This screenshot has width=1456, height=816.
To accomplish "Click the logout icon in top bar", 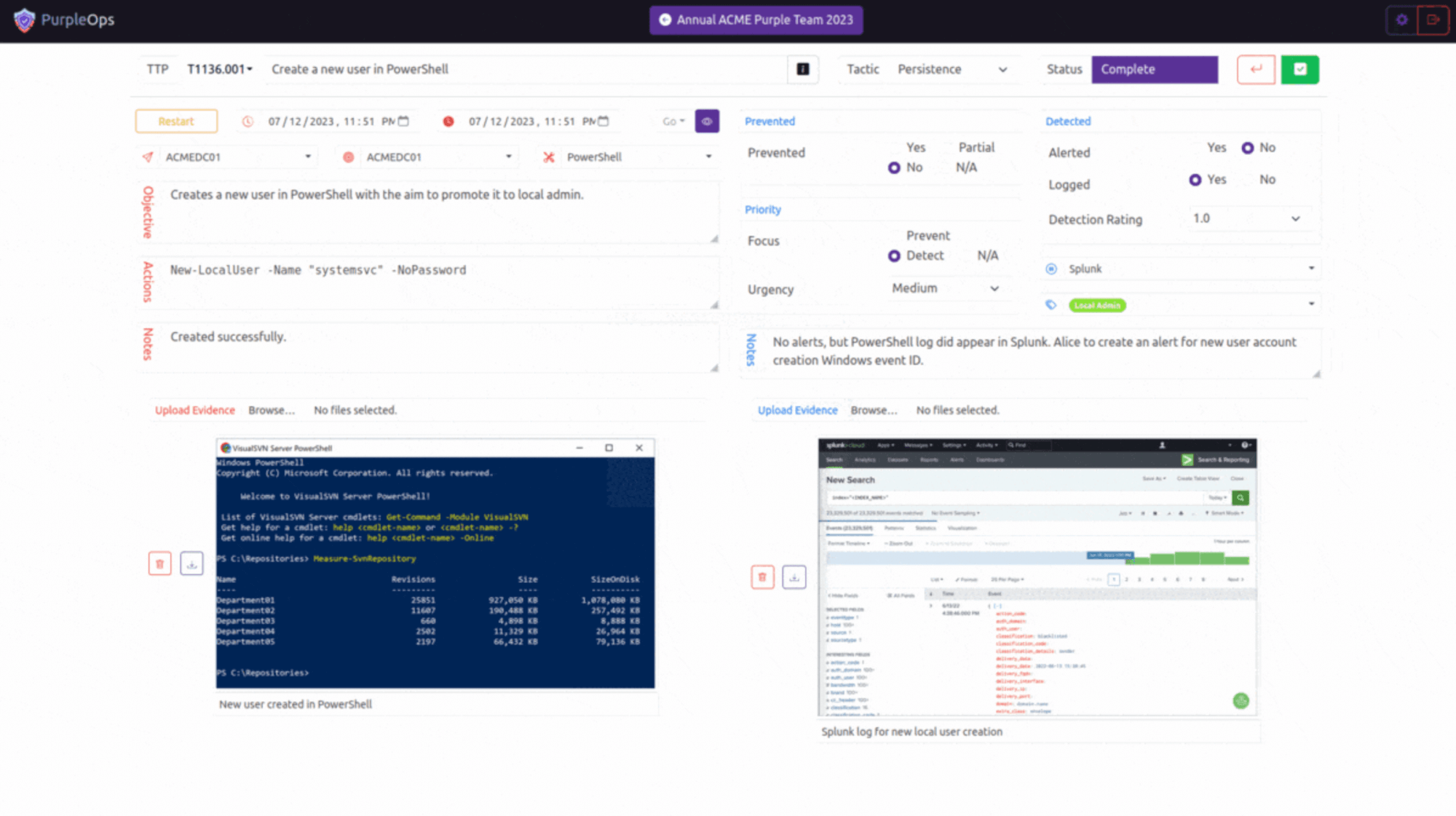I will pyautogui.click(x=1433, y=20).
